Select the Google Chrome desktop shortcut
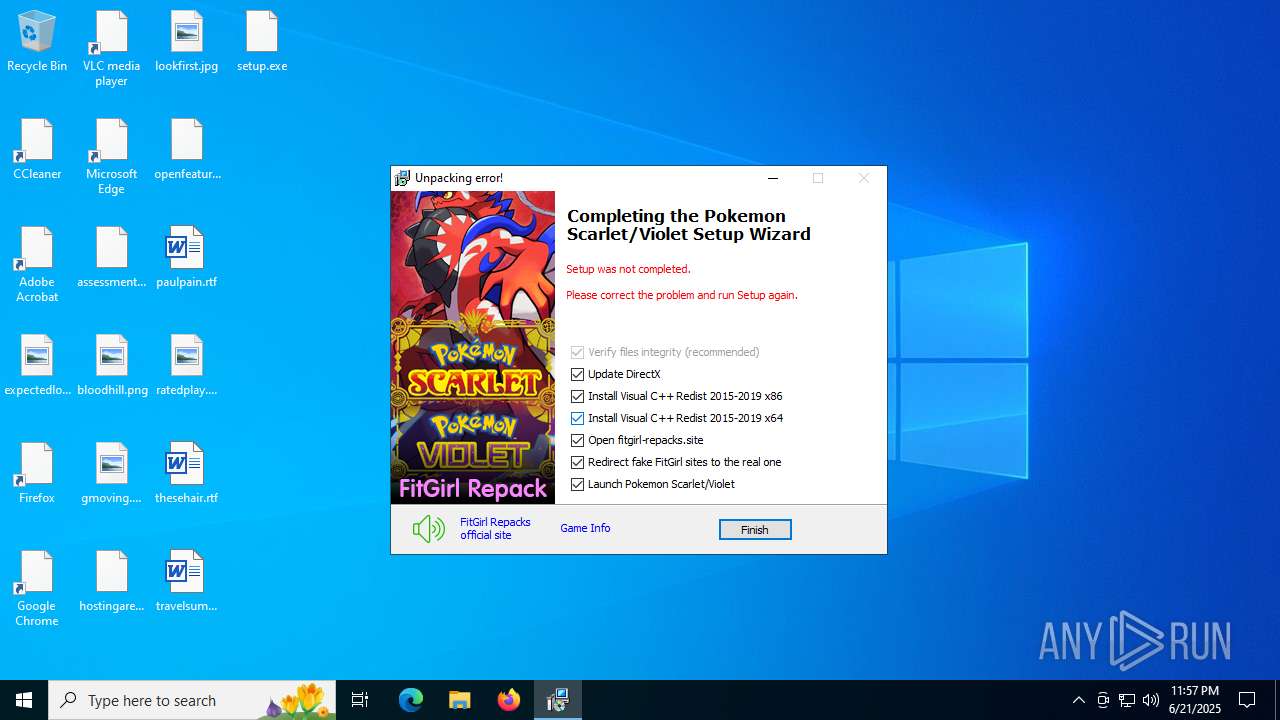1280x720 pixels. [x=37, y=589]
